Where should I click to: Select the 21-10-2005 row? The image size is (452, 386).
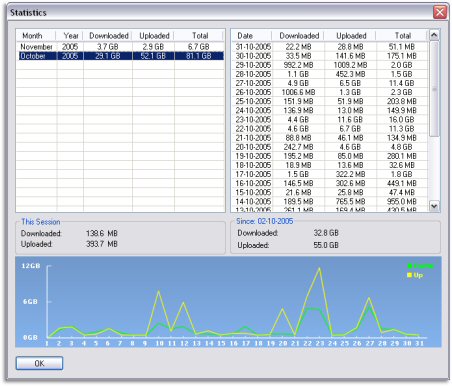(x=330, y=138)
